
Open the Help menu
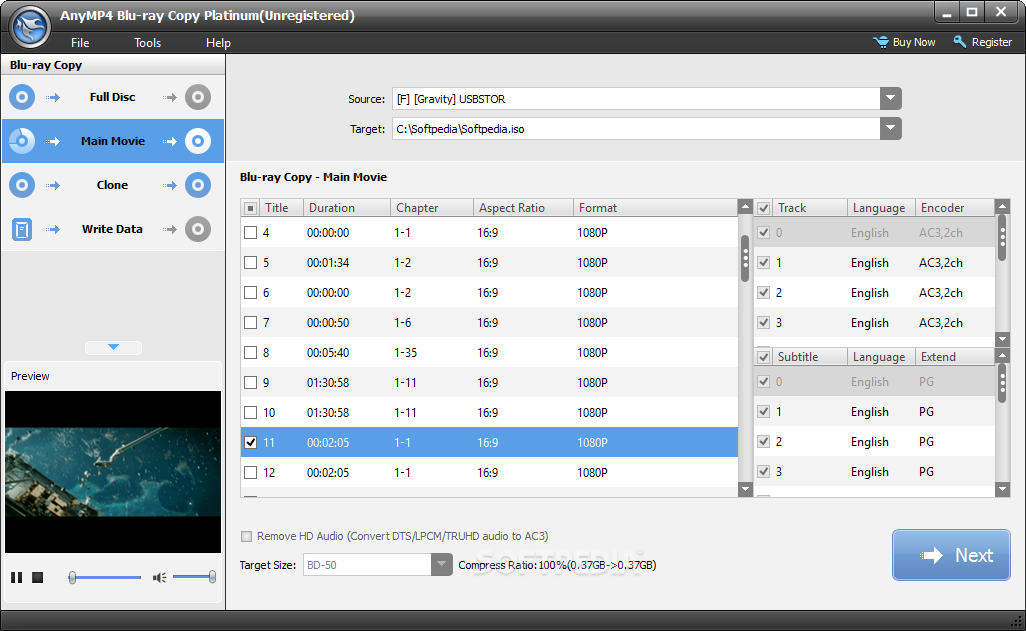(x=218, y=43)
